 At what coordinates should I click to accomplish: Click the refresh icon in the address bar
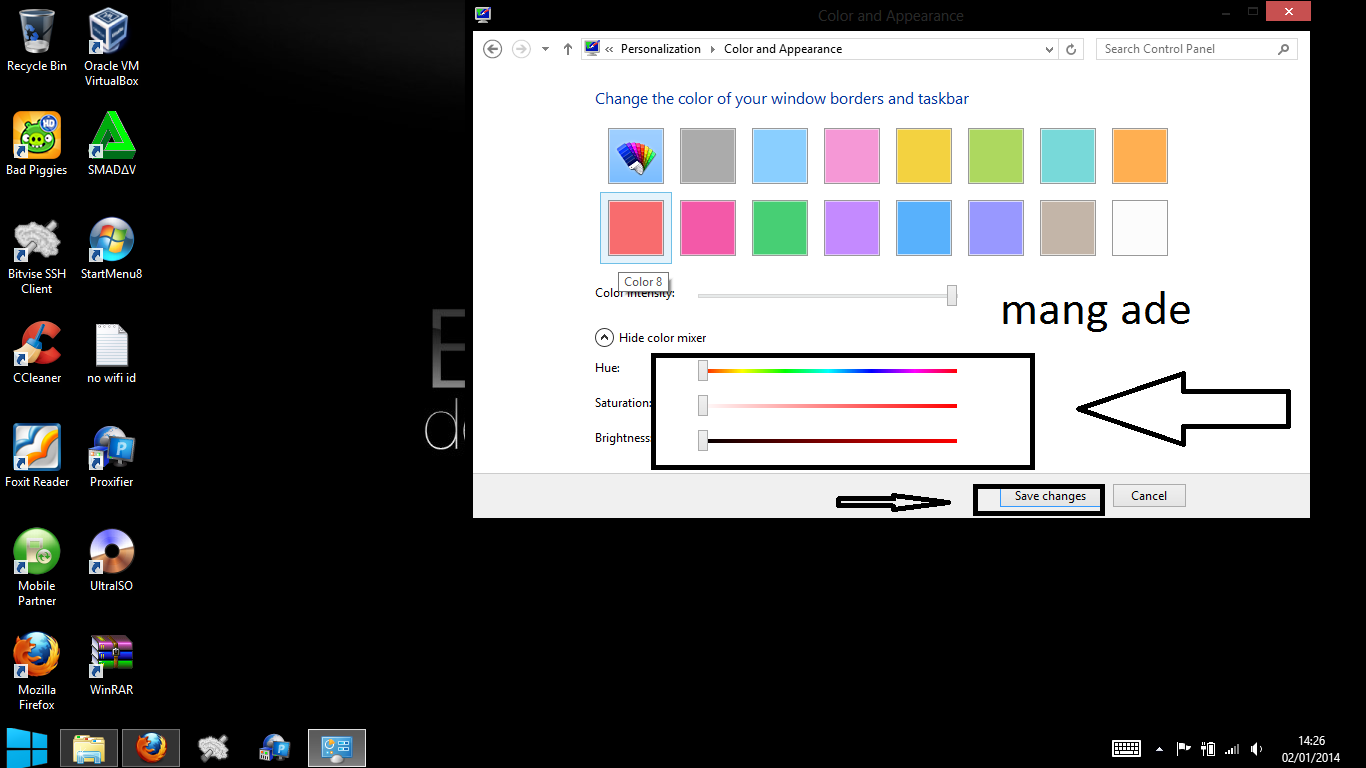pos(1071,48)
